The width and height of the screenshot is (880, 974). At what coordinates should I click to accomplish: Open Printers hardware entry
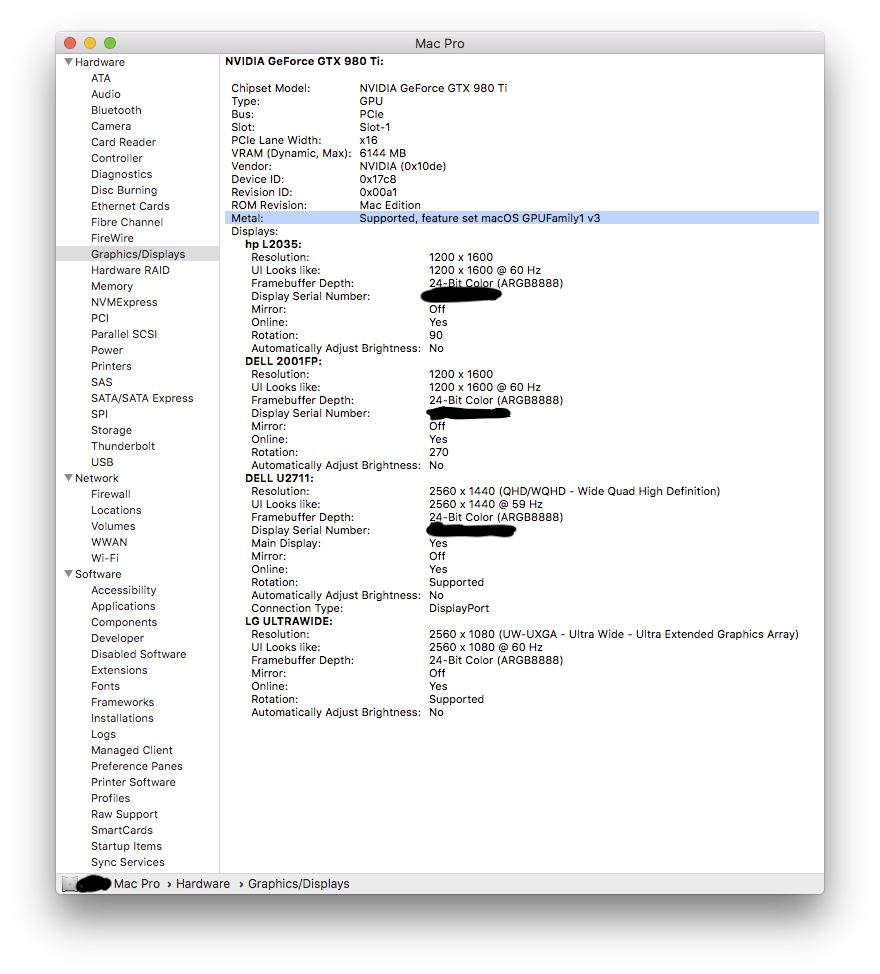point(111,366)
